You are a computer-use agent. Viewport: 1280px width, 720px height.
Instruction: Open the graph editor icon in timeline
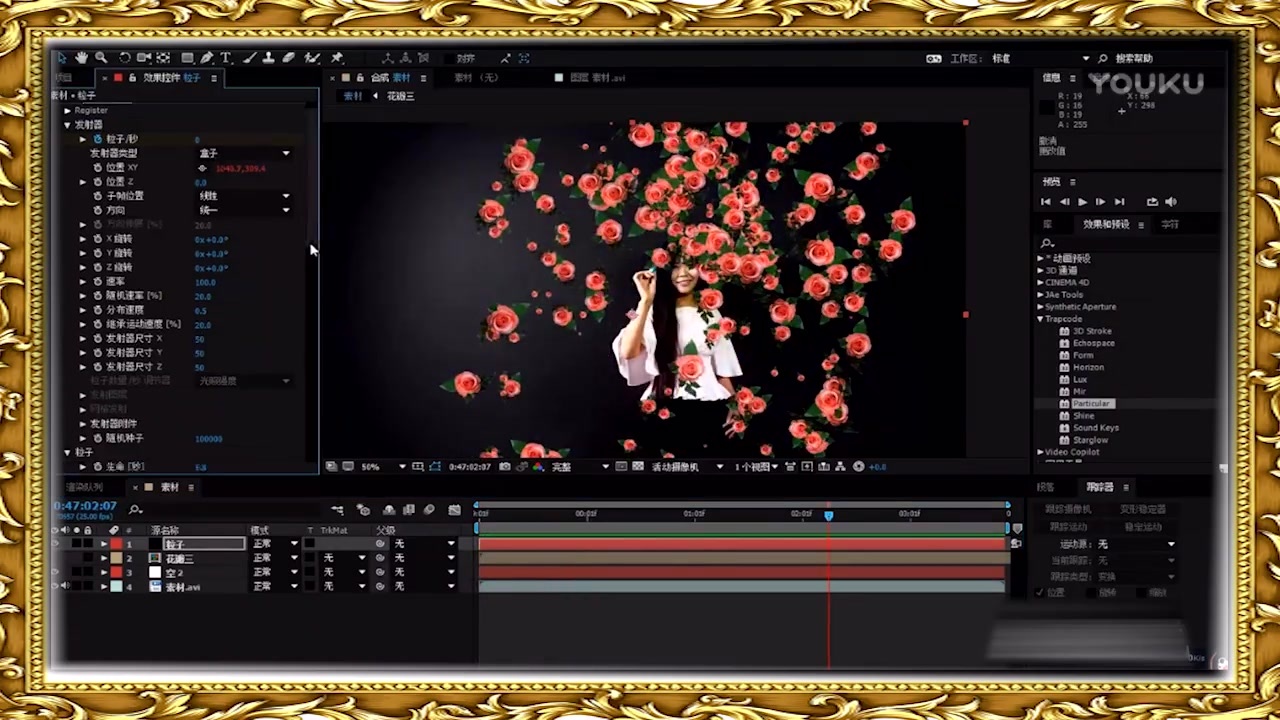tap(455, 510)
